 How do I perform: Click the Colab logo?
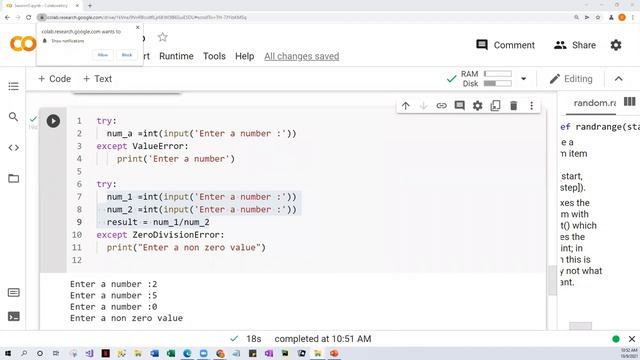pos(23,44)
